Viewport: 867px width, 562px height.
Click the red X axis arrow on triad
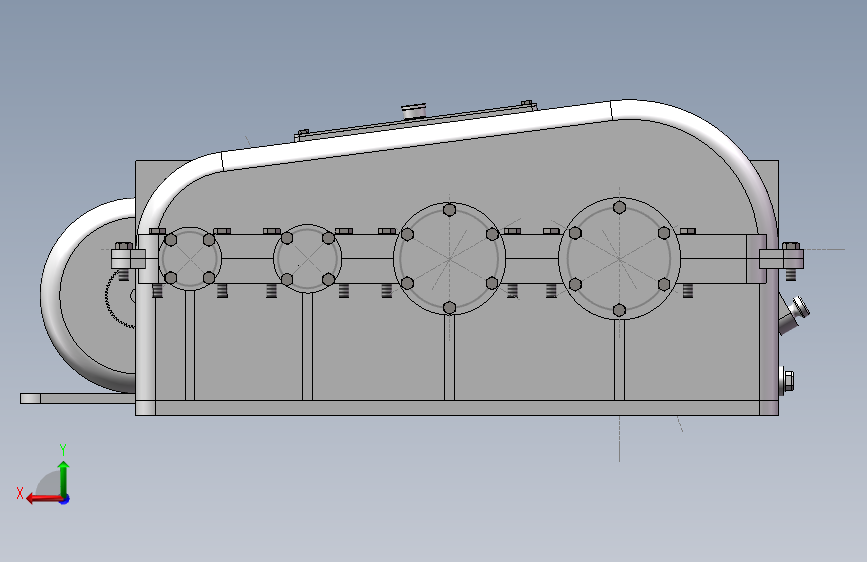click(x=44, y=498)
